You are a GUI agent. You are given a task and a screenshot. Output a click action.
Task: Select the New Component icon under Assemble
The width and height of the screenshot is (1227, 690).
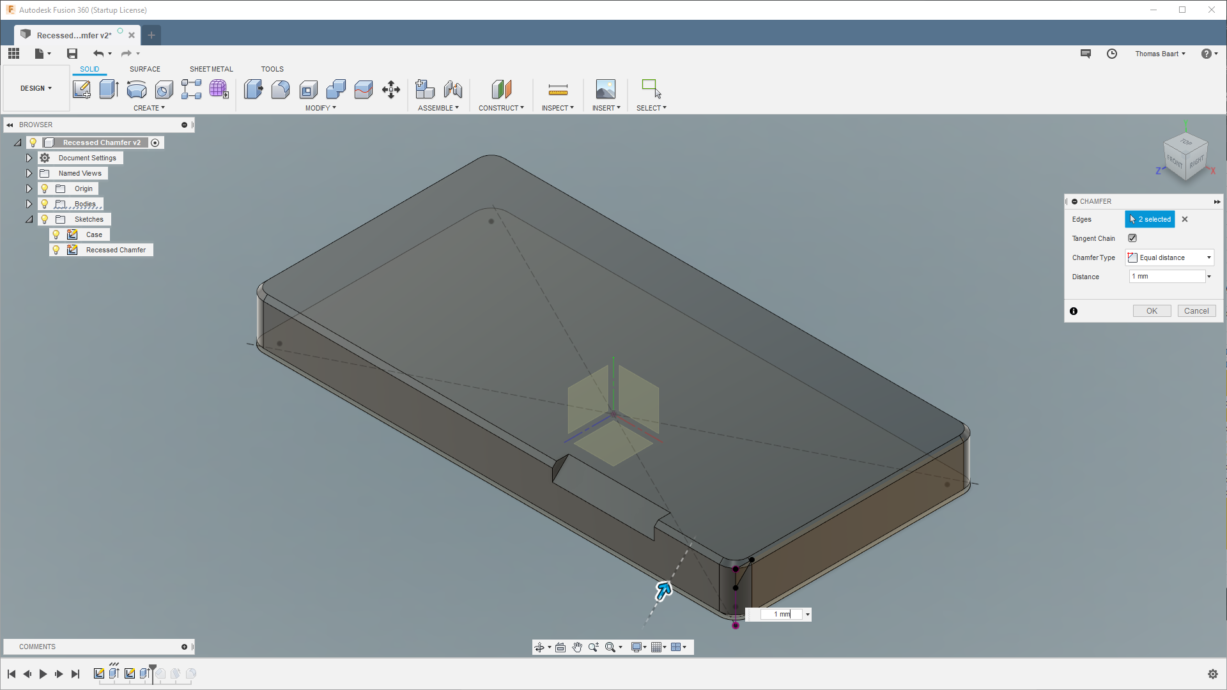click(x=424, y=90)
